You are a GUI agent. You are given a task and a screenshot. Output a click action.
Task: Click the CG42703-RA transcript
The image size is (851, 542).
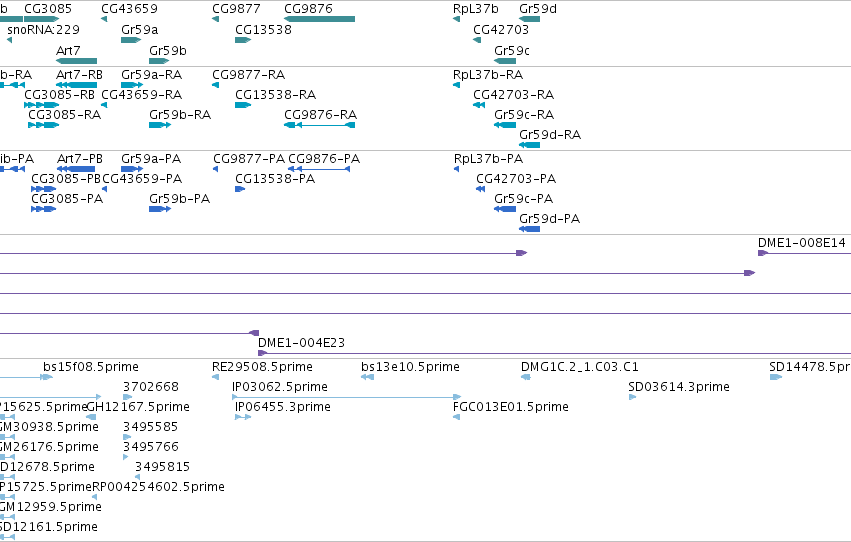479,105
